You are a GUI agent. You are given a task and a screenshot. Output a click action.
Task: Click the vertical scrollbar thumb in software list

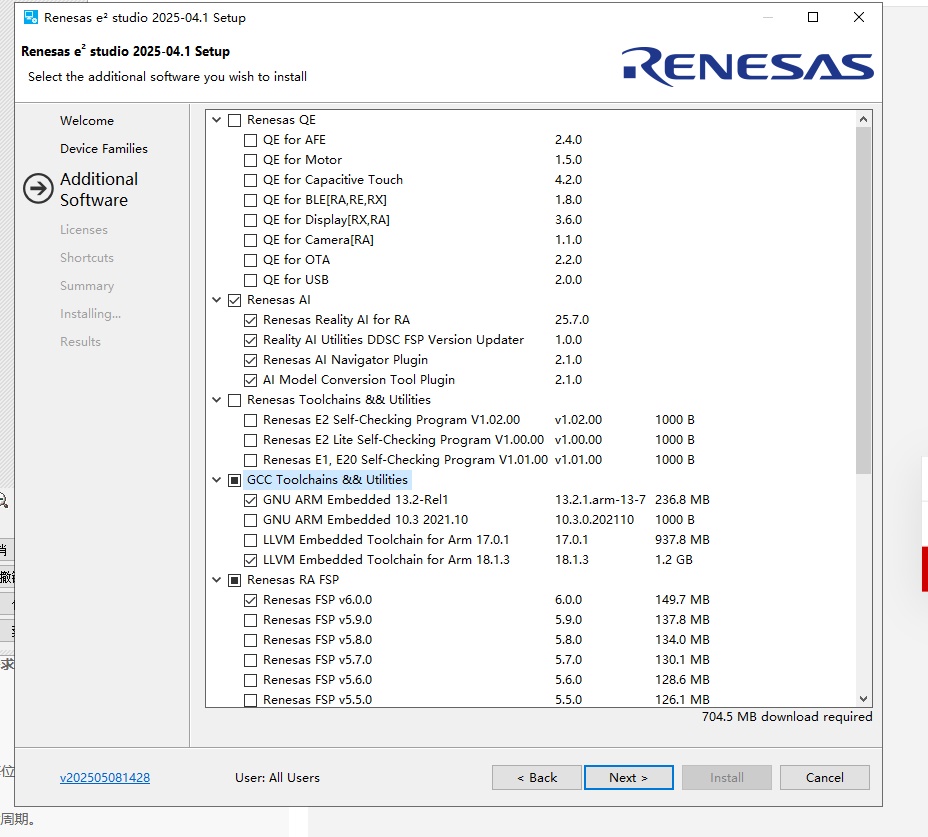click(x=863, y=300)
